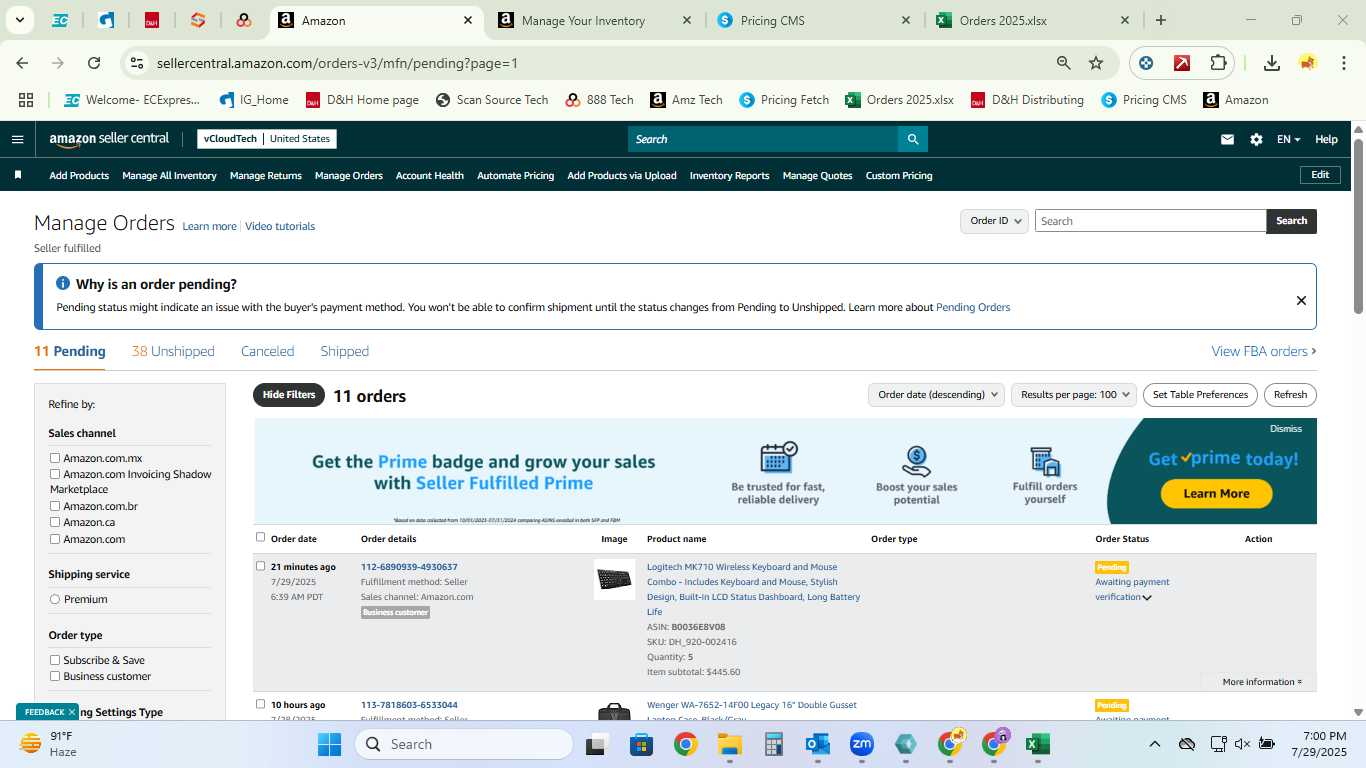1366x768 pixels.
Task: Open the browser tab search dropdown
Action: tap(19, 20)
